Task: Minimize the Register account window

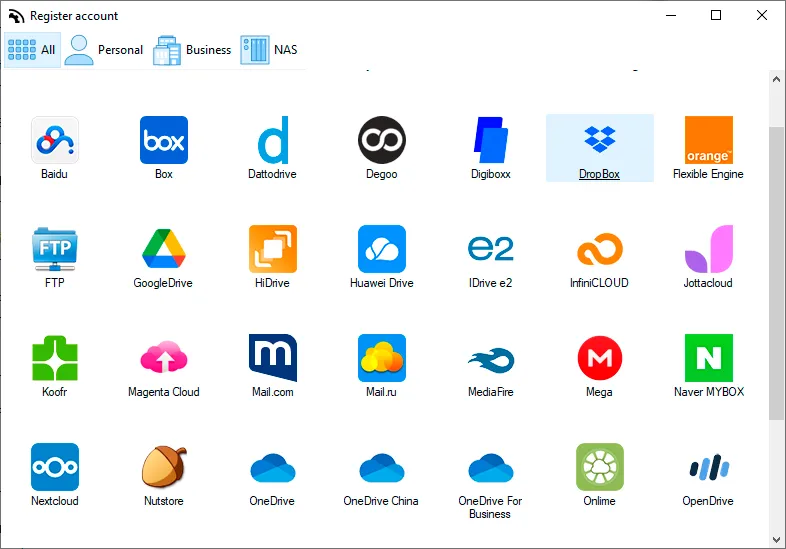Action: click(671, 16)
